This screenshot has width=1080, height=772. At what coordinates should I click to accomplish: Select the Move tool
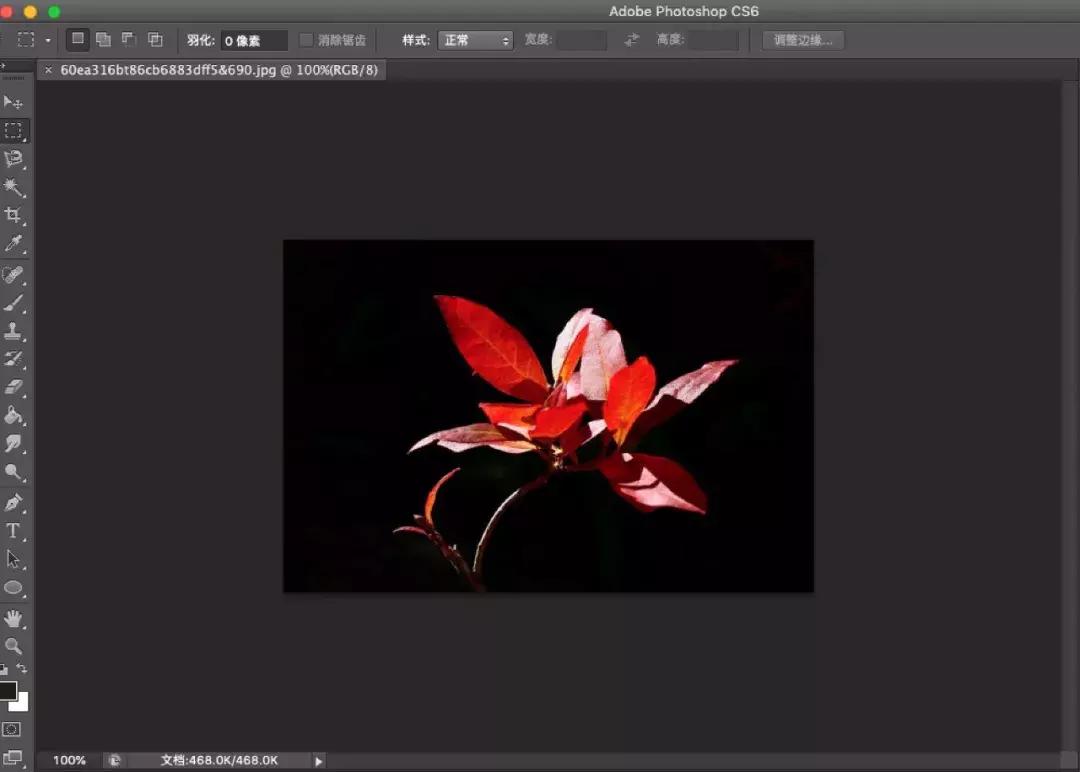click(13, 102)
